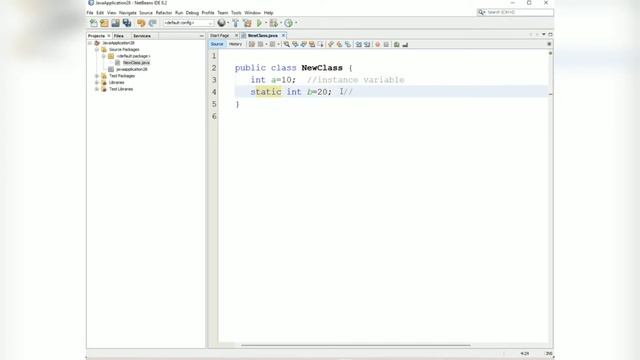Screen dimensions: 640x360
Task: Open the dropdown arrow beside globe browser icon
Action: (x=228, y=23)
